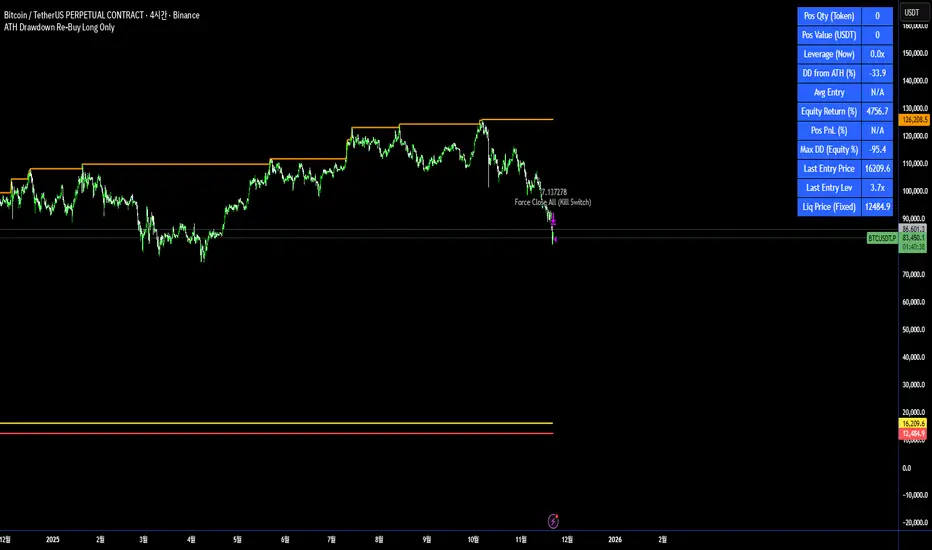932x550 pixels.
Task: Click the magenta sell arrow marker on chart
Action: [x=553, y=220]
